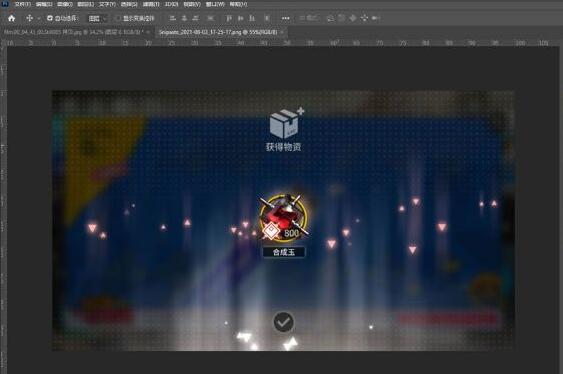563x374 pixels.
Task: Click the 3D video camera icon
Action: pyautogui.click(x=376, y=18)
